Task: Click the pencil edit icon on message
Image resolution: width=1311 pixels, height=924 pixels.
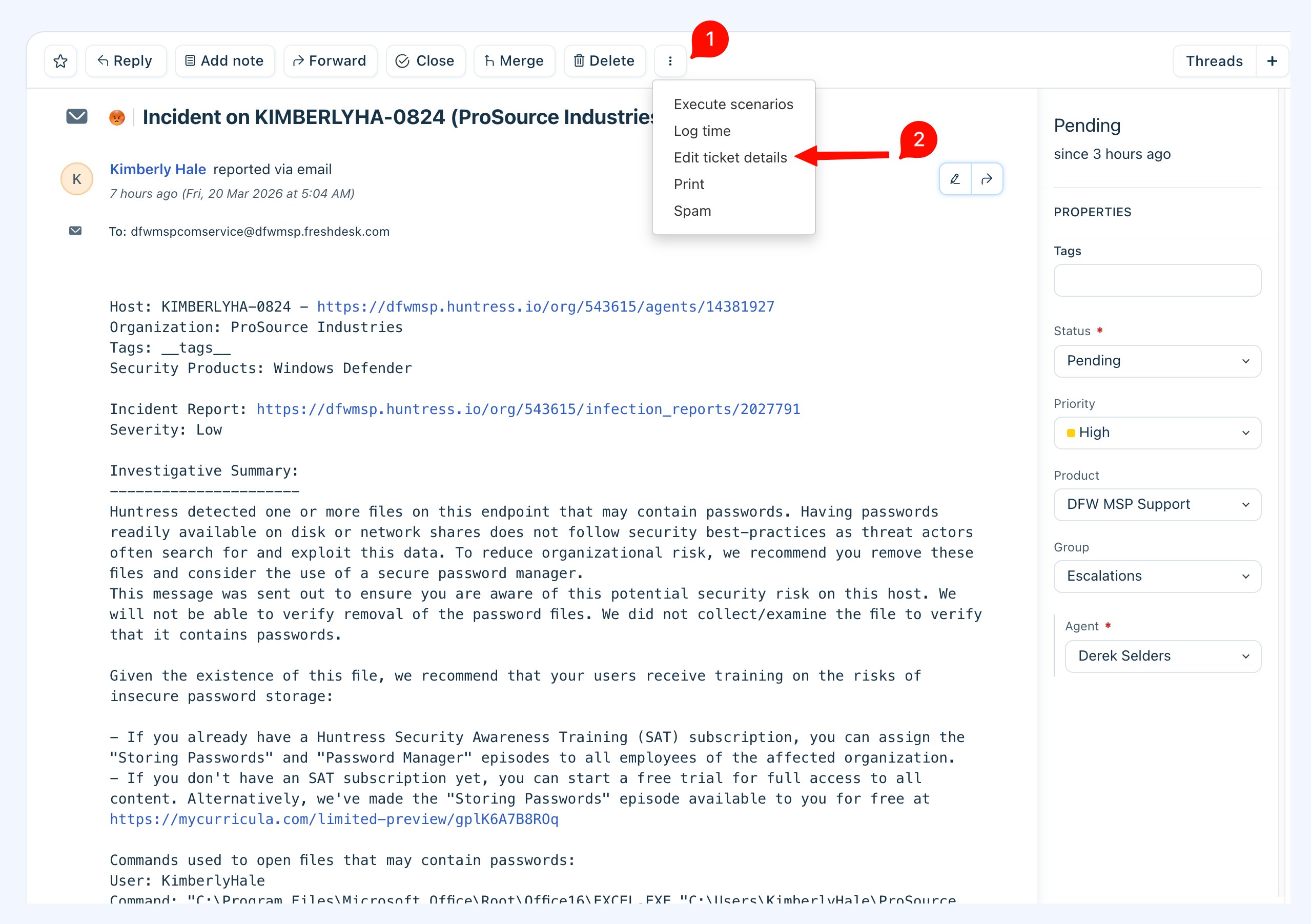Action: point(955,179)
